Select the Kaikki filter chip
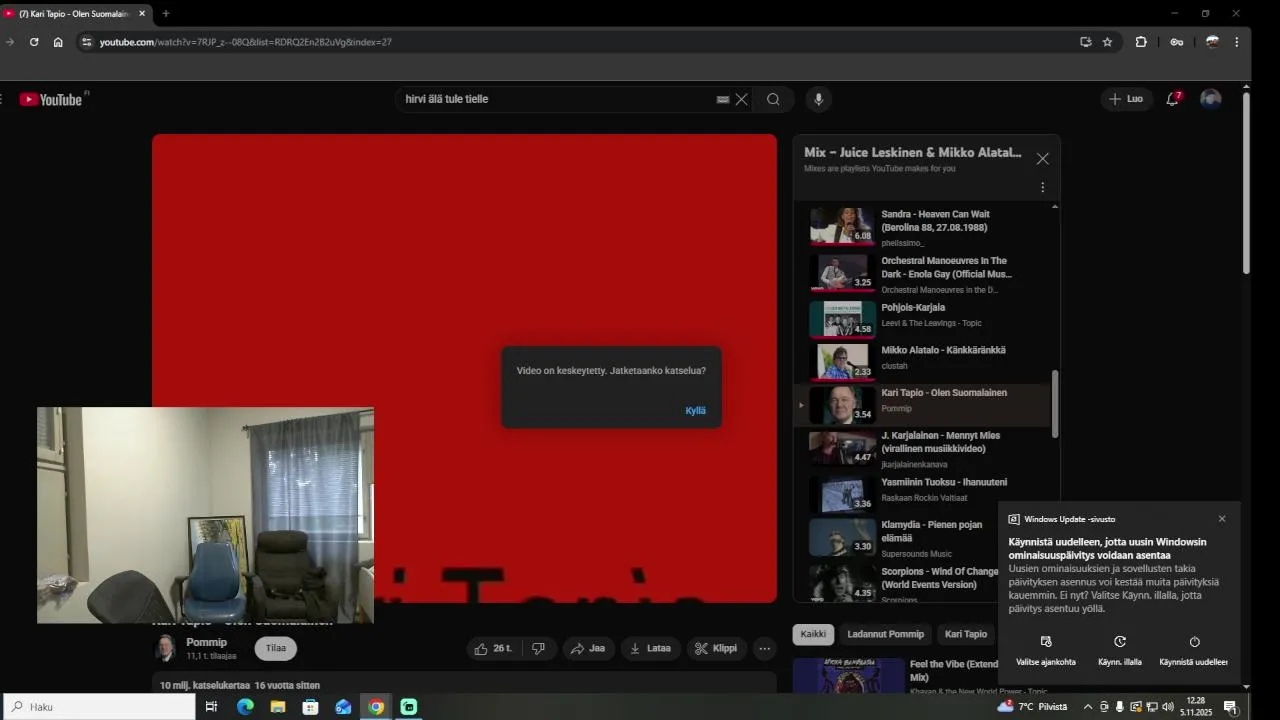Screen dimensions: 1280x720 (x=813, y=634)
